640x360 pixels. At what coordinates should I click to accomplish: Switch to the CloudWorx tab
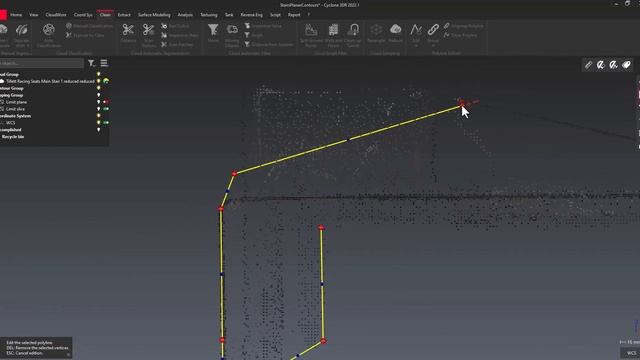coord(56,15)
